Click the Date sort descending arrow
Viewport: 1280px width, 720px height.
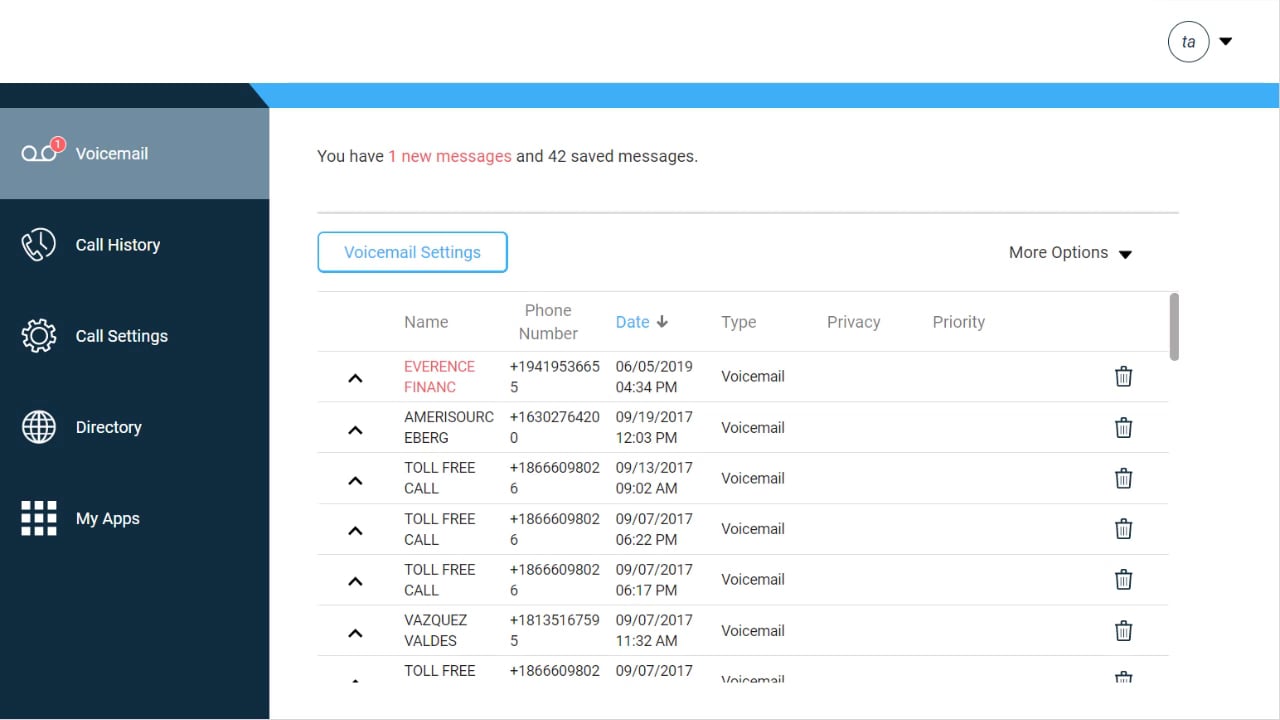[x=662, y=322]
